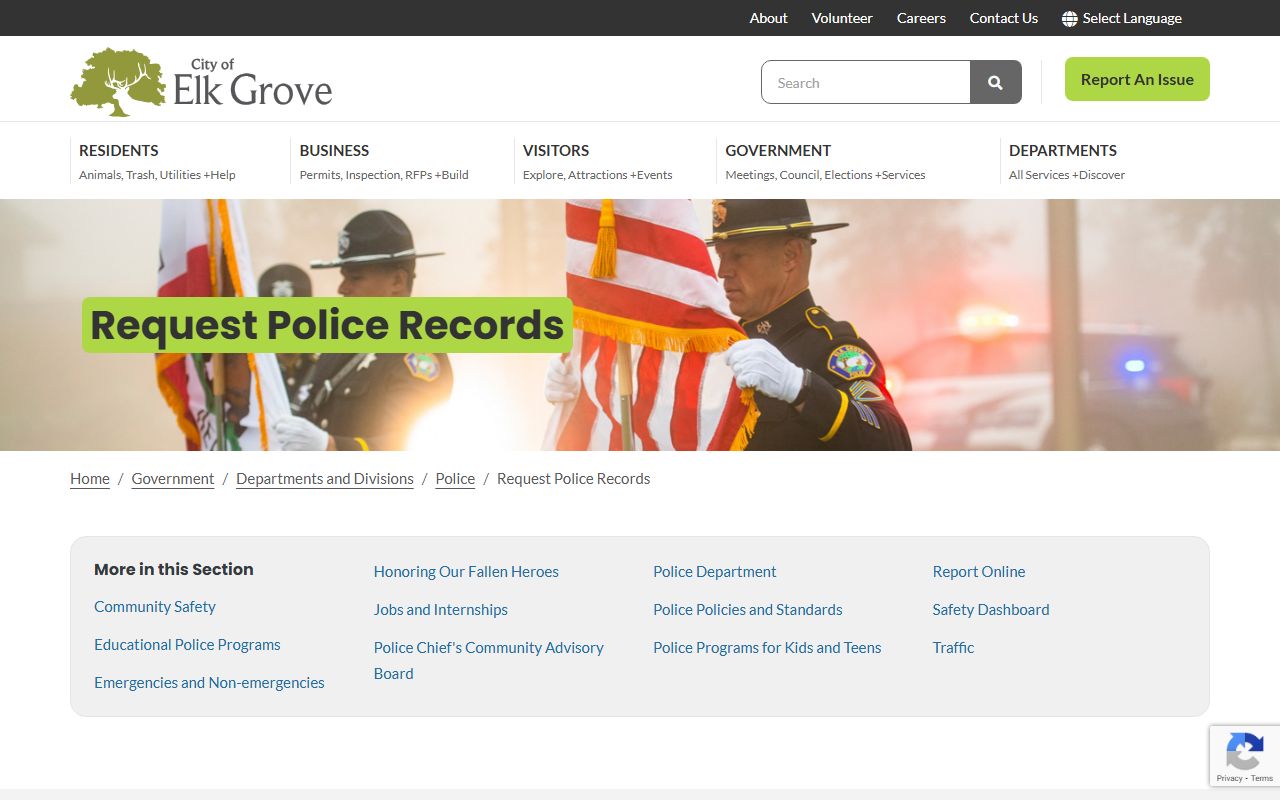Image resolution: width=1280 pixels, height=800 pixels.
Task: Open the Volunteer link
Action: click(x=842, y=18)
